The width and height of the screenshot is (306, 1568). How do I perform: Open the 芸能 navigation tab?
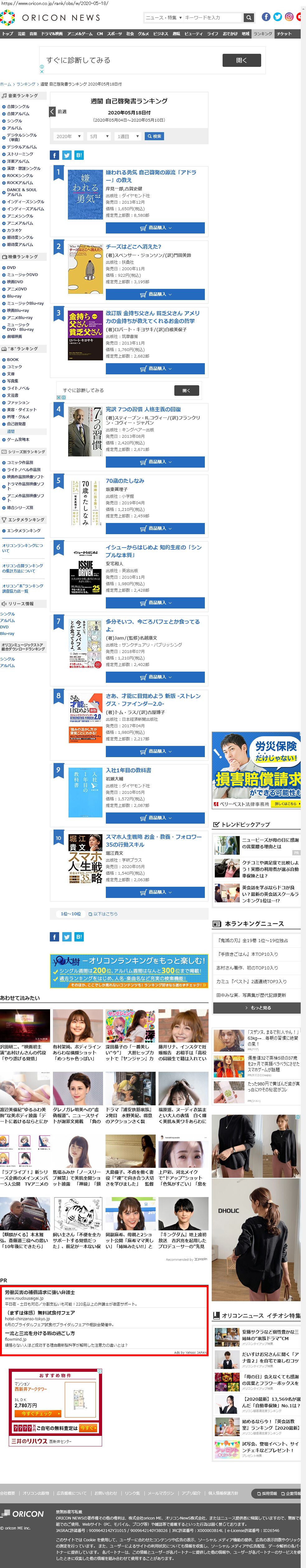coord(21,34)
